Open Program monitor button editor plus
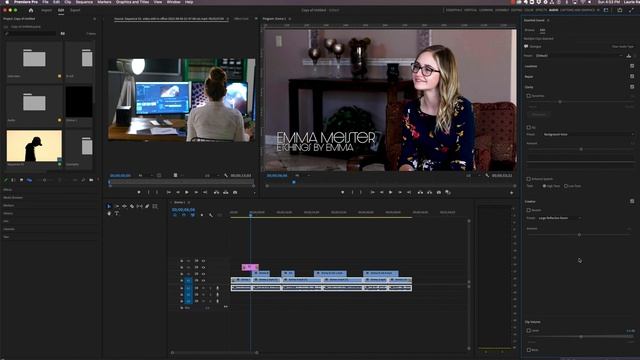Image resolution: width=640 pixels, height=360 pixels. (511, 193)
